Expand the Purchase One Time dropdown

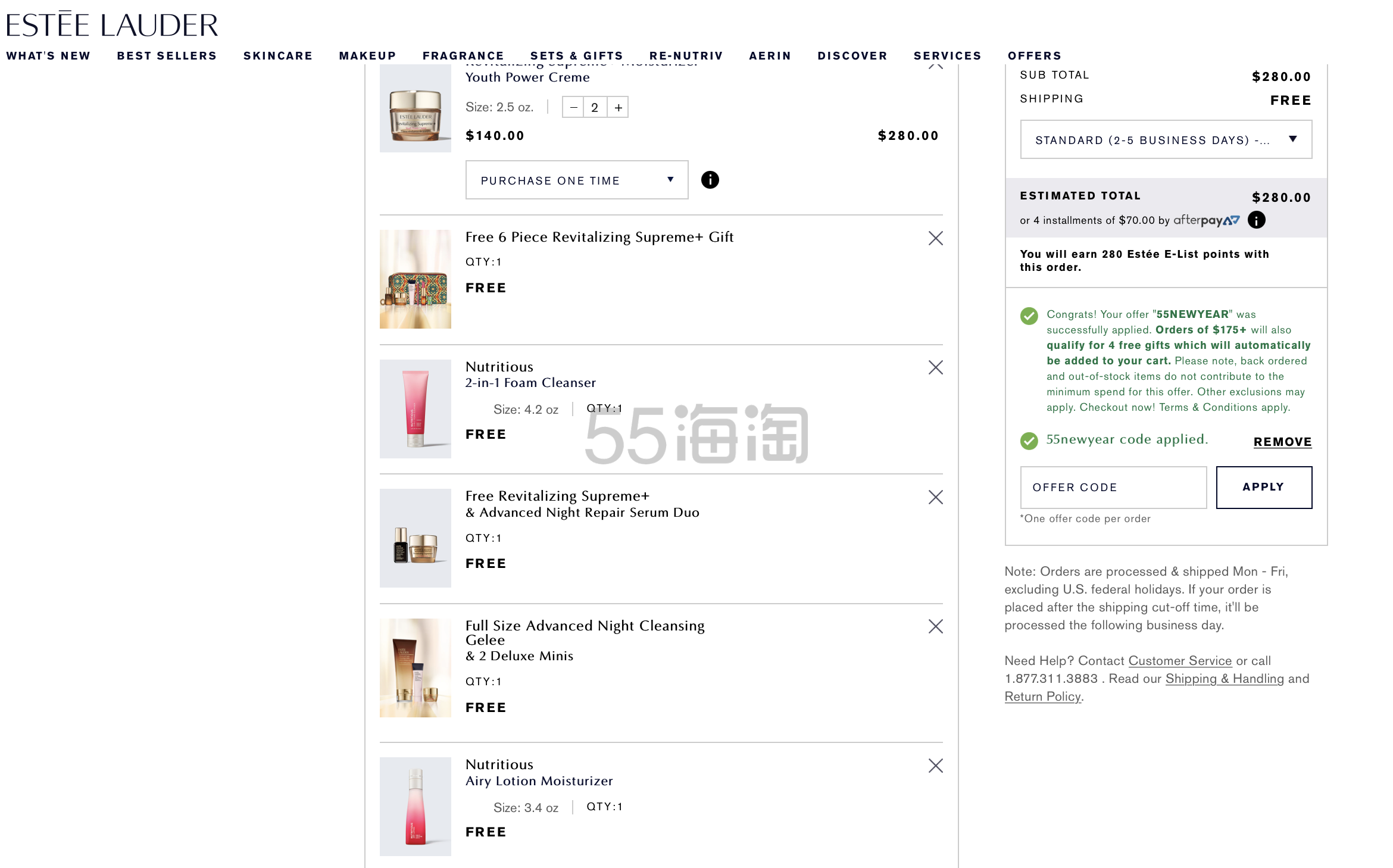tap(576, 180)
